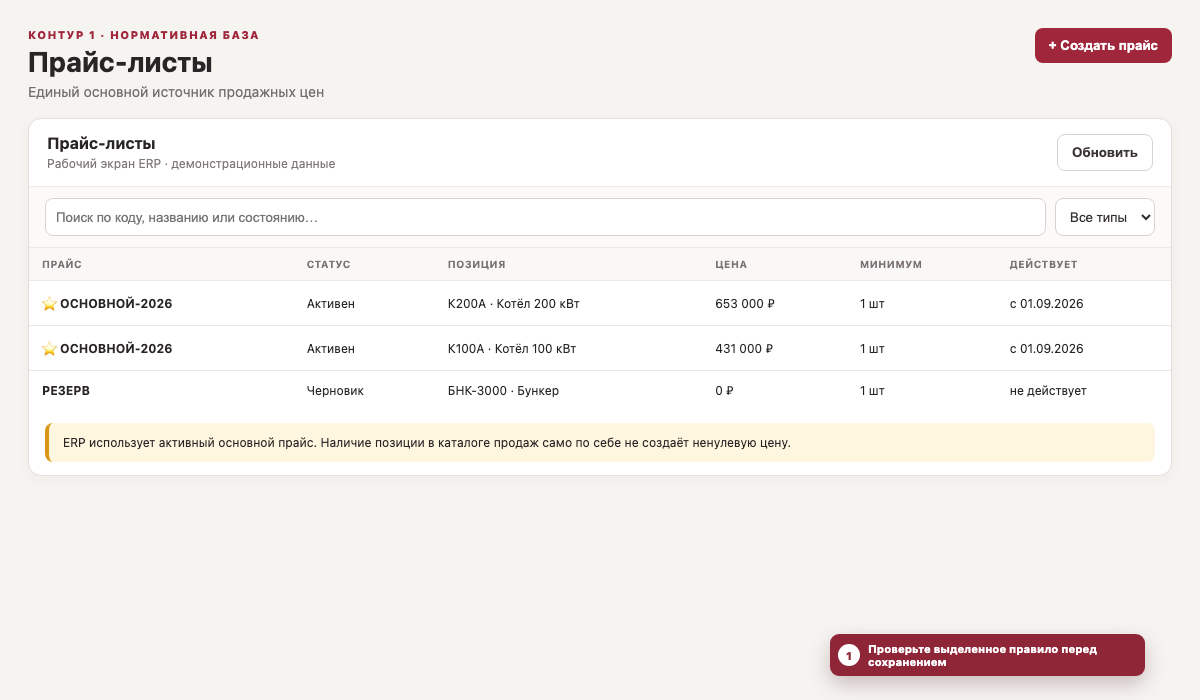Click the Действует column header
1200x700 pixels.
[x=1043, y=264]
